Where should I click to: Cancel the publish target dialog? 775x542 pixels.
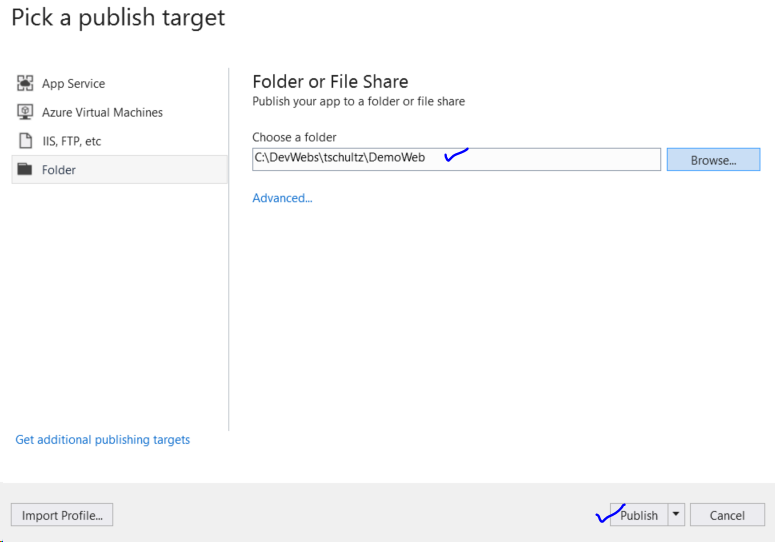[x=727, y=515]
